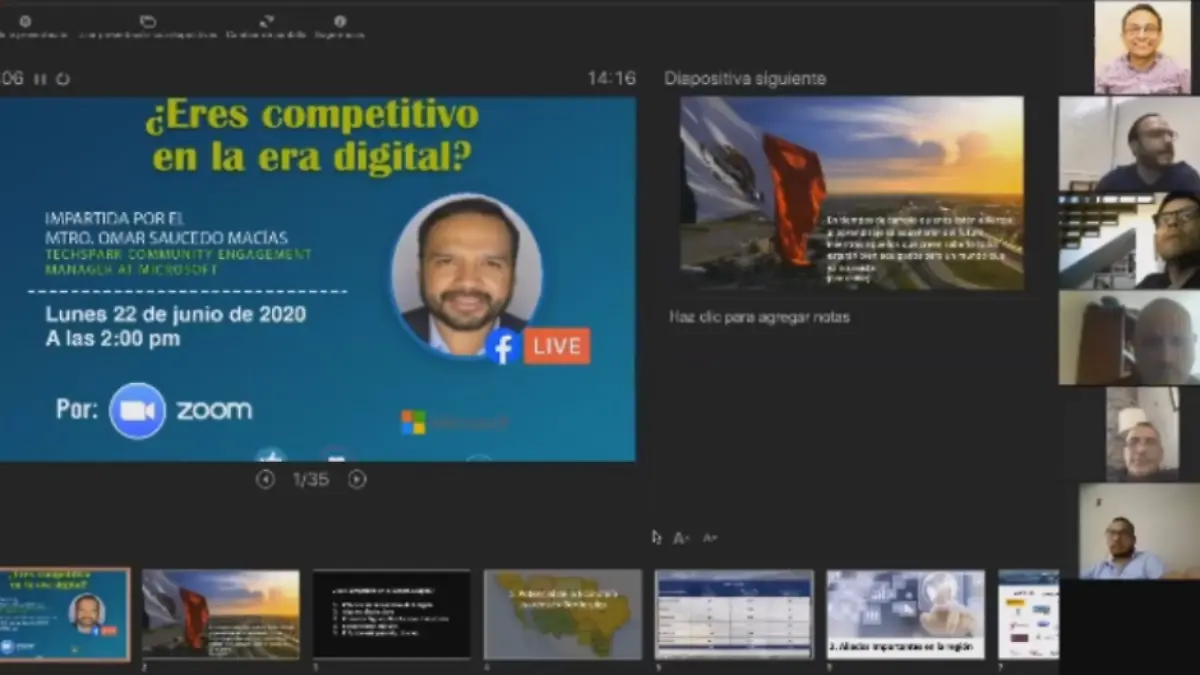Click the slideshow presentation folder icon

pyautogui.click(x=147, y=21)
